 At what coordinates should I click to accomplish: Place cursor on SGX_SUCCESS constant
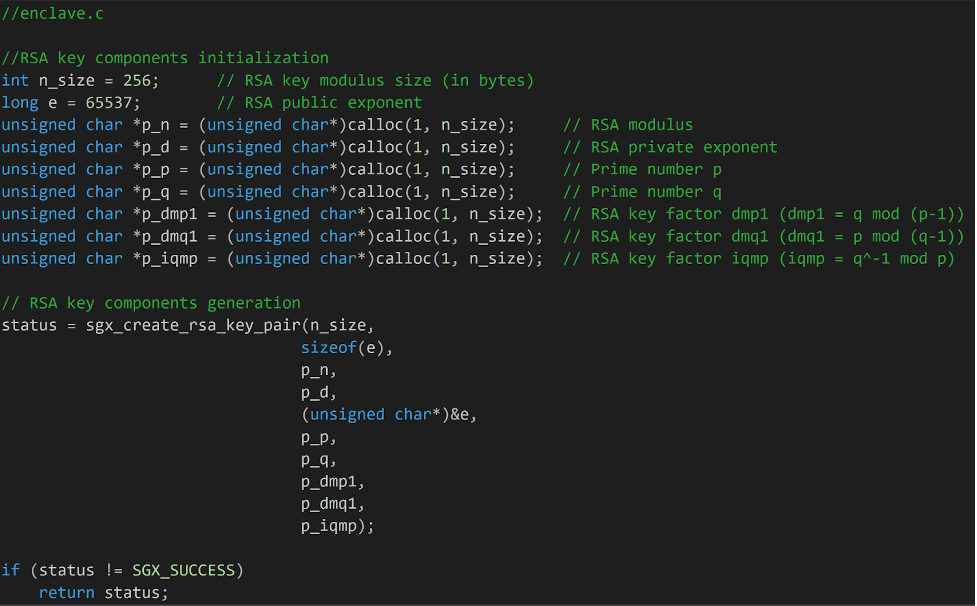click(184, 570)
